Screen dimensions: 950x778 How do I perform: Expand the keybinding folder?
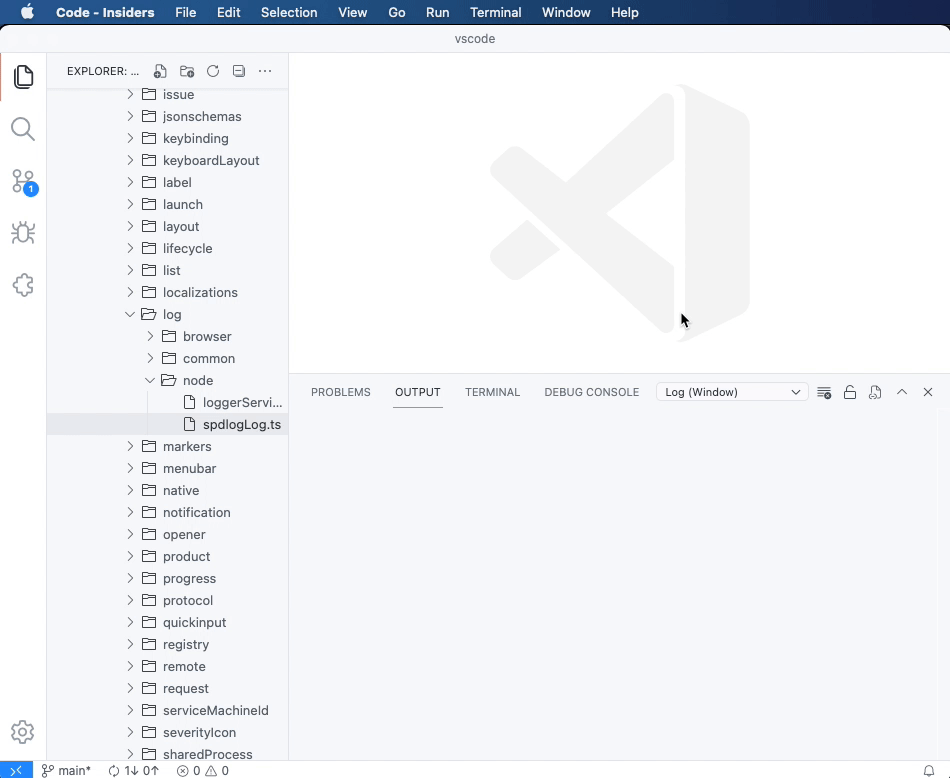click(130, 138)
